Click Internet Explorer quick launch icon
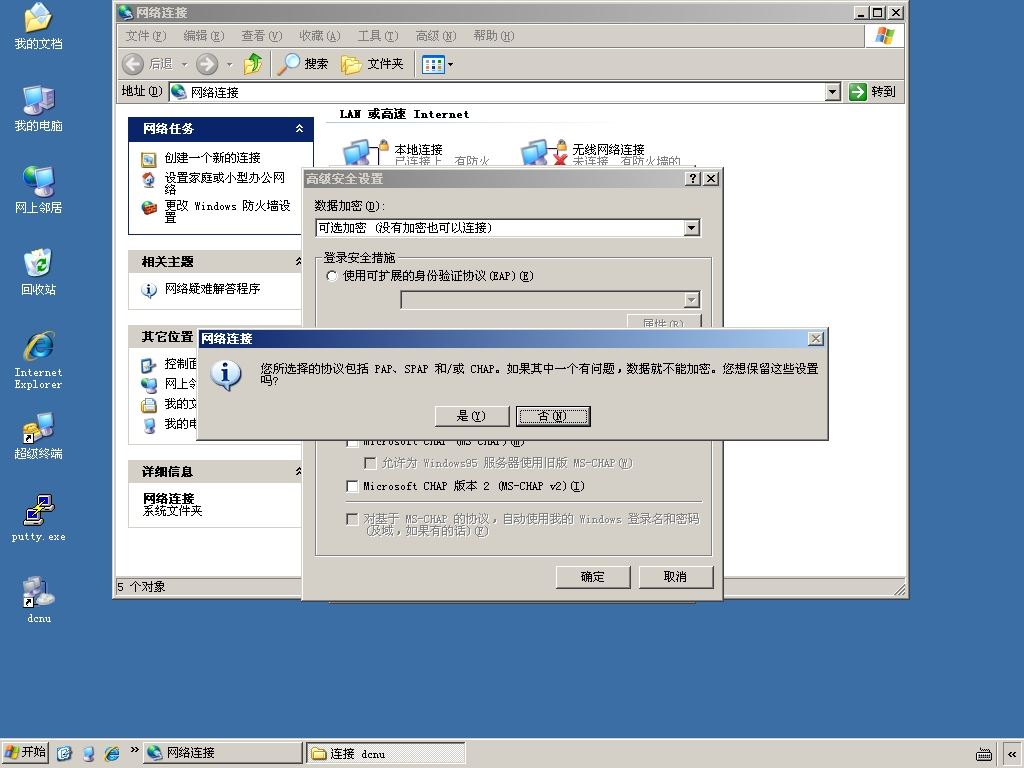The image size is (1024, 768). click(x=112, y=754)
